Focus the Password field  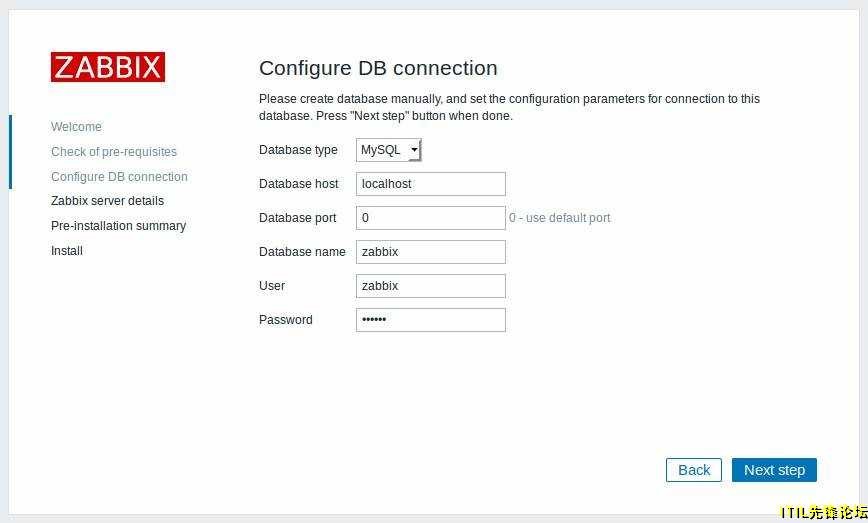pos(430,320)
